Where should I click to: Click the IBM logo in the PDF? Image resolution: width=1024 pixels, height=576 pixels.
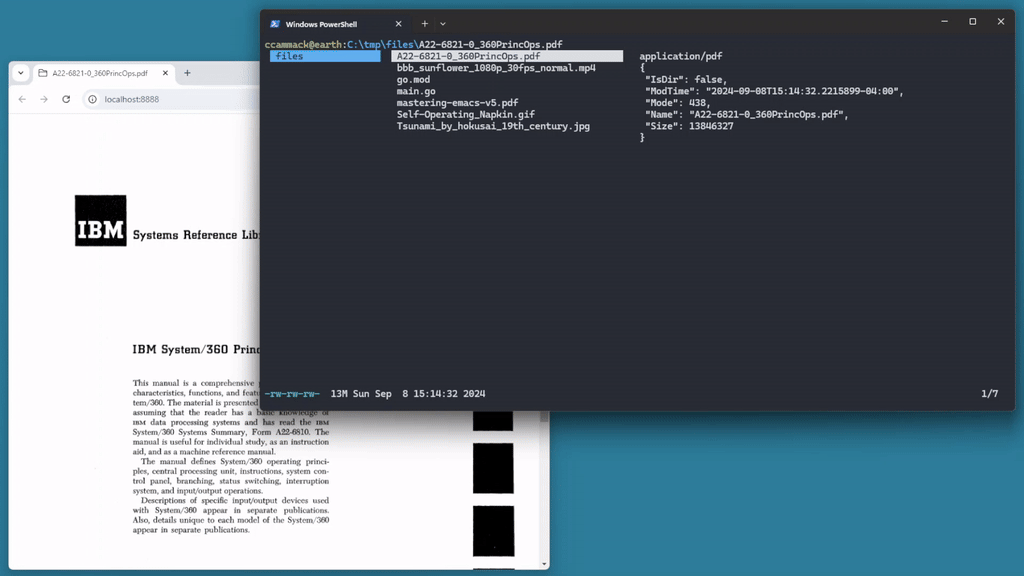pyautogui.click(x=101, y=221)
